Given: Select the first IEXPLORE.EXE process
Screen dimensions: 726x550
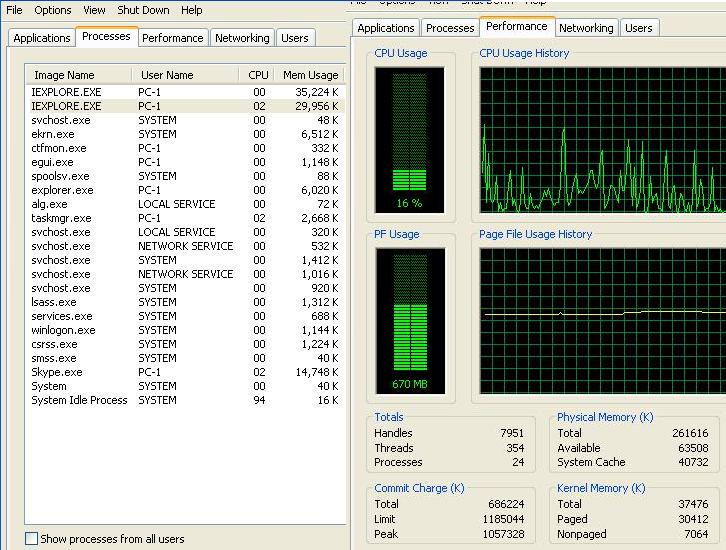Looking at the screenshot, I should 66,92.
